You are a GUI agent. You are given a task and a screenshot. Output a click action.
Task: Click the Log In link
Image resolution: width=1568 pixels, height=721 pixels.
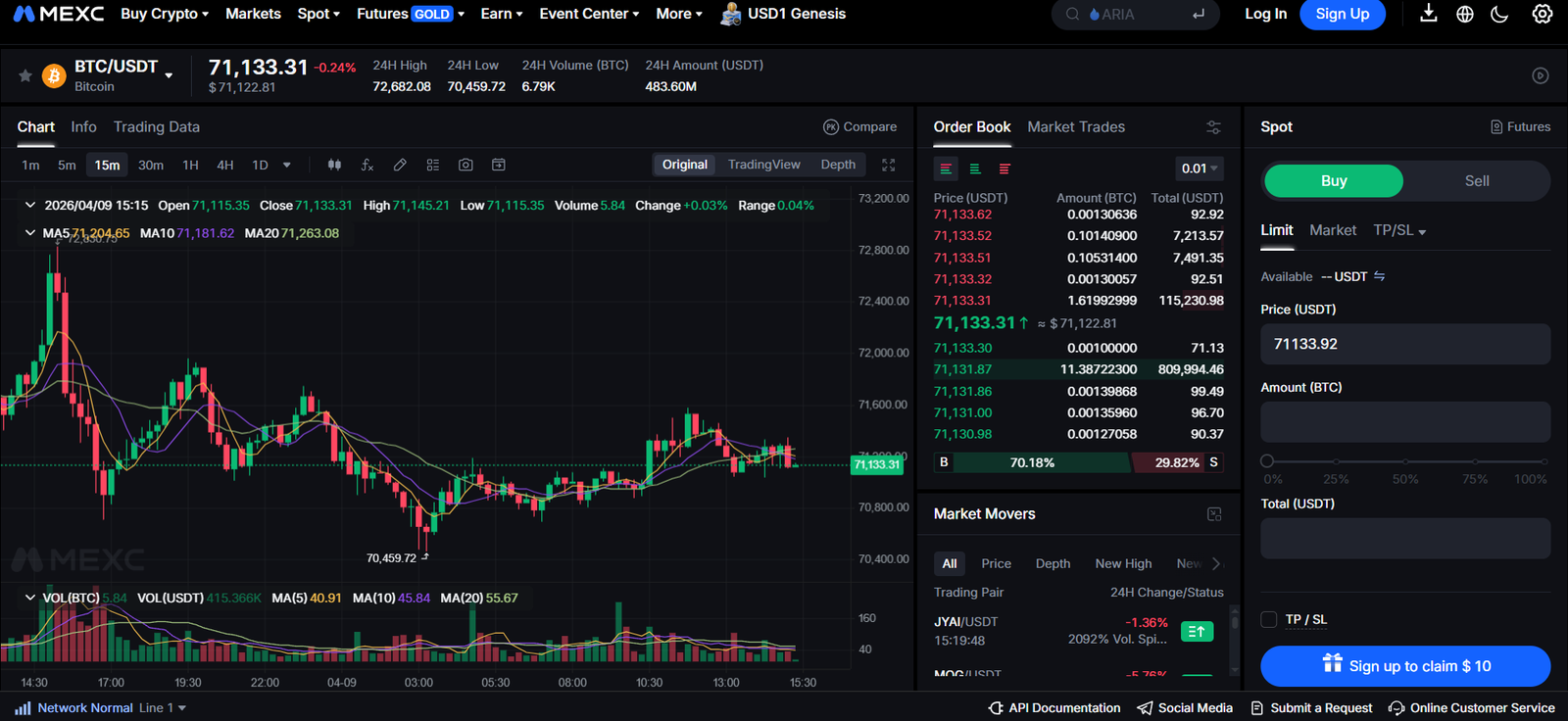point(1266,14)
